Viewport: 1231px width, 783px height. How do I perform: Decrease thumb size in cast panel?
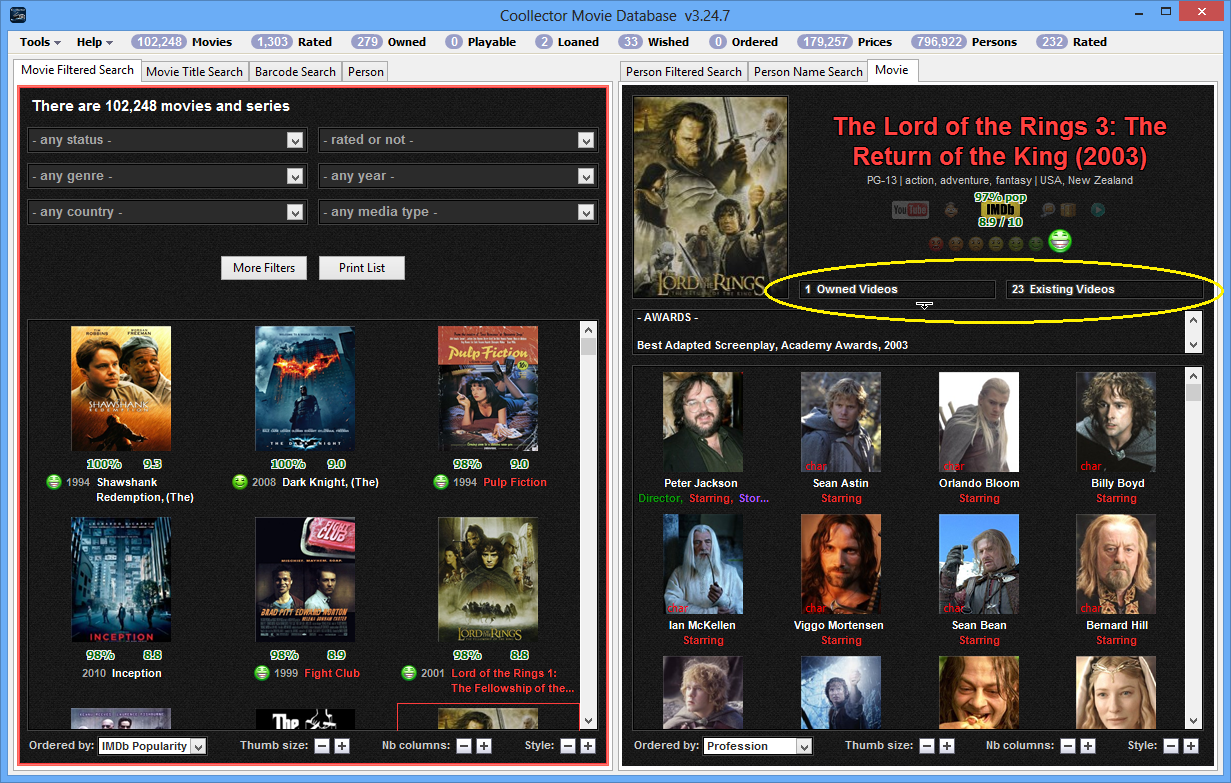click(x=927, y=746)
